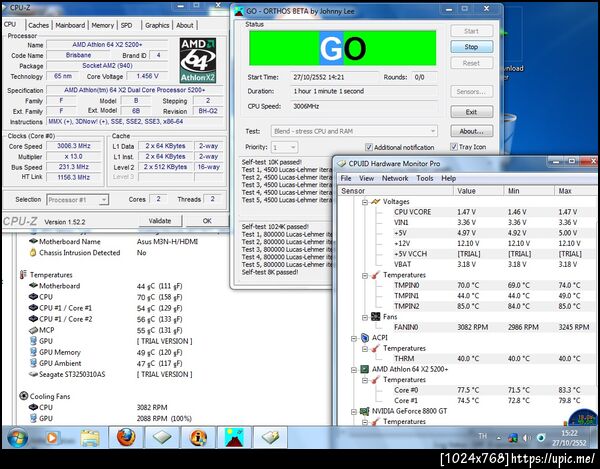
Task: Click the CPUID Hardware Monitor title icon
Action: tap(341, 163)
